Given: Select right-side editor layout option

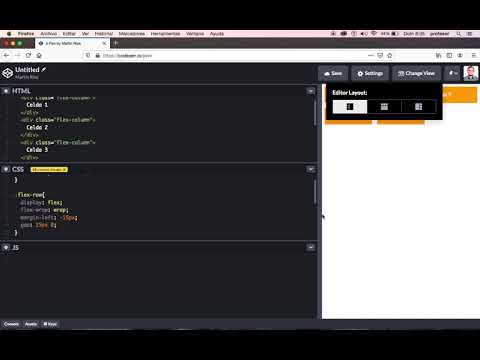Looking at the screenshot, I should pyautogui.click(x=419, y=107).
